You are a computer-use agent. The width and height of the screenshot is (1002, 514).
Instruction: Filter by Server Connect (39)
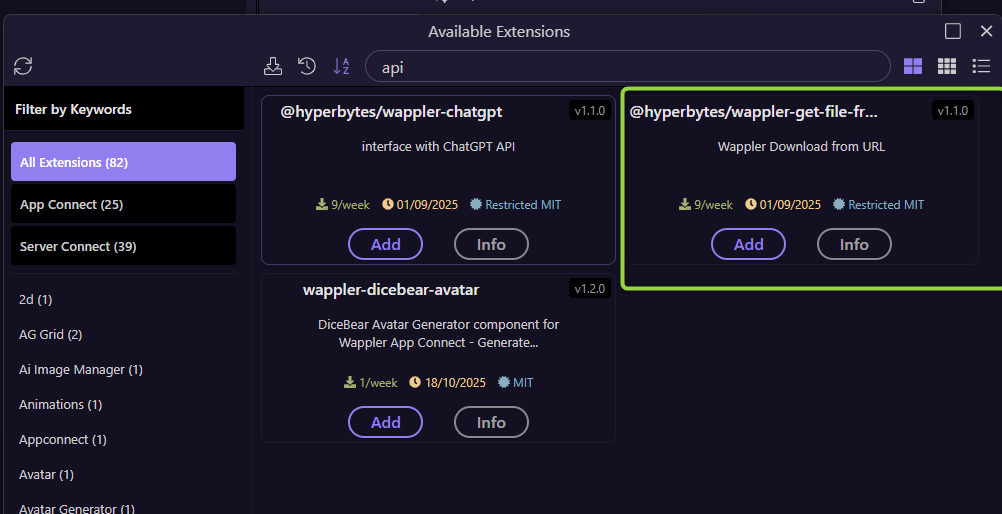123,246
